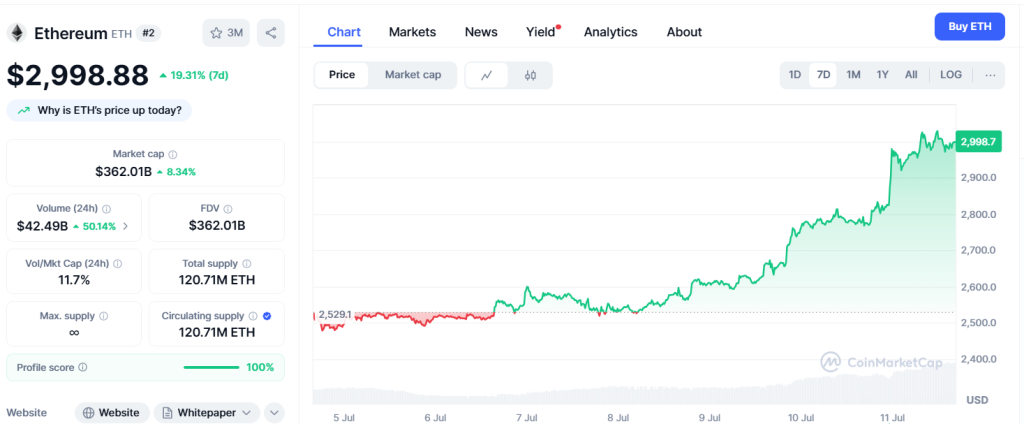Open the Yield tab
Image resolution: width=1024 pixels, height=424 pixels.
pyautogui.click(x=541, y=32)
